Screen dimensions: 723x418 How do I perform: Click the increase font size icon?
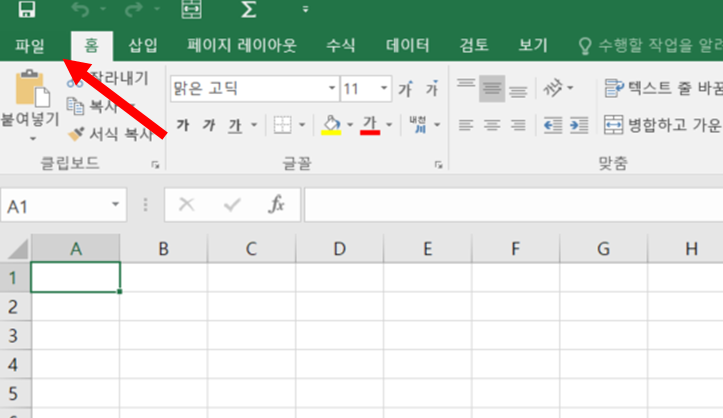pyautogui.click(x=406, y=88)
